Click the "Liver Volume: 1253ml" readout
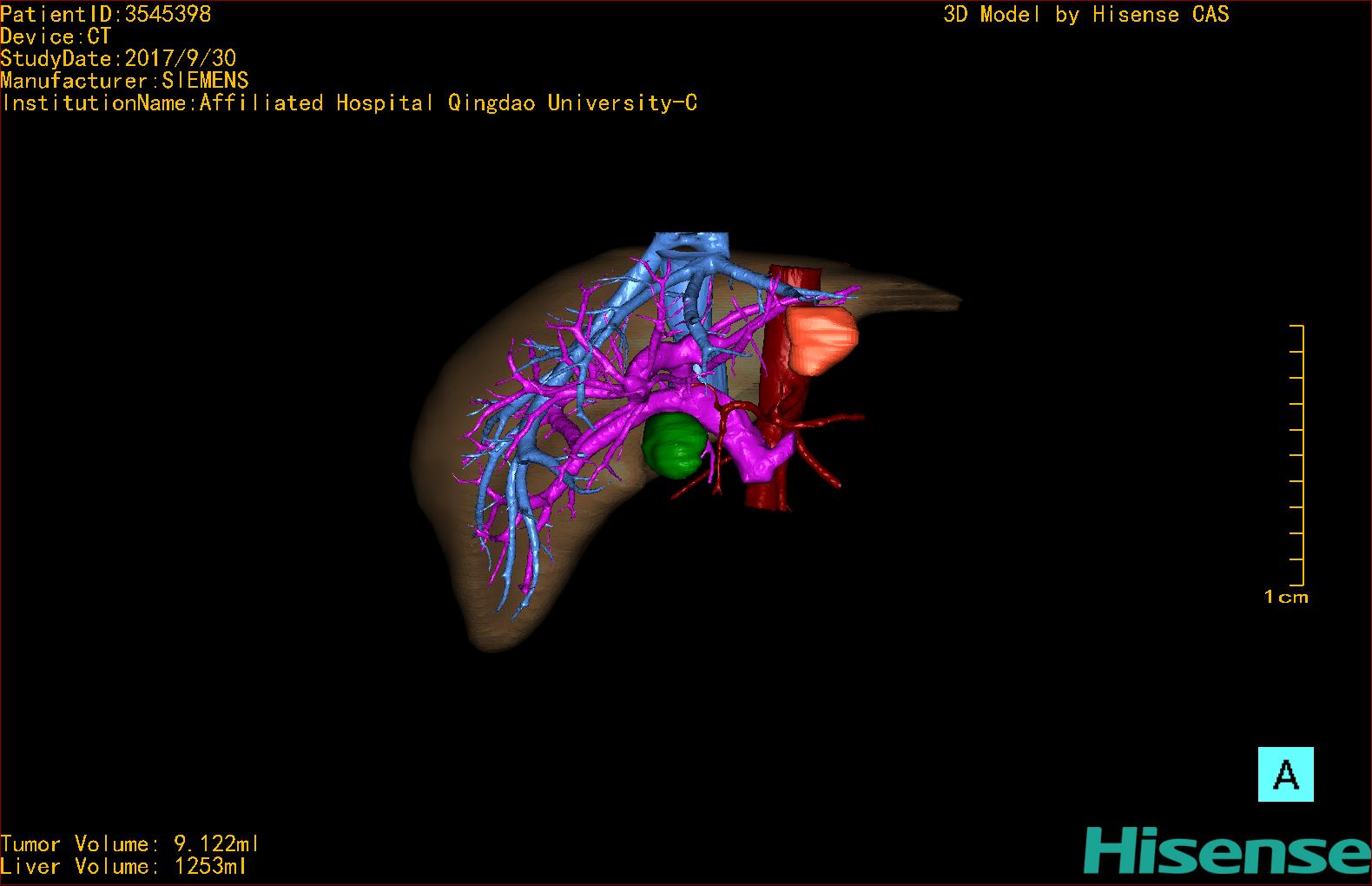 pyautogui.click(x=124, y=866)
